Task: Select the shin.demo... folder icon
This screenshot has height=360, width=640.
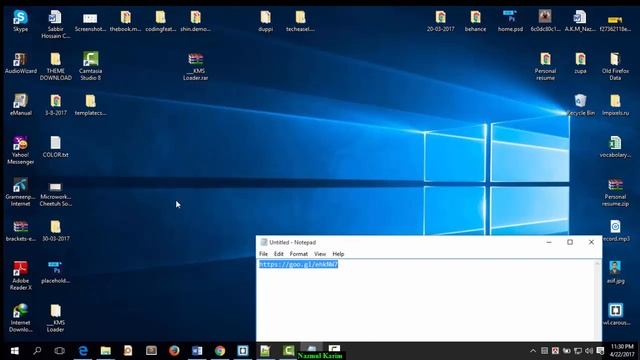Action: coord(196,21)
